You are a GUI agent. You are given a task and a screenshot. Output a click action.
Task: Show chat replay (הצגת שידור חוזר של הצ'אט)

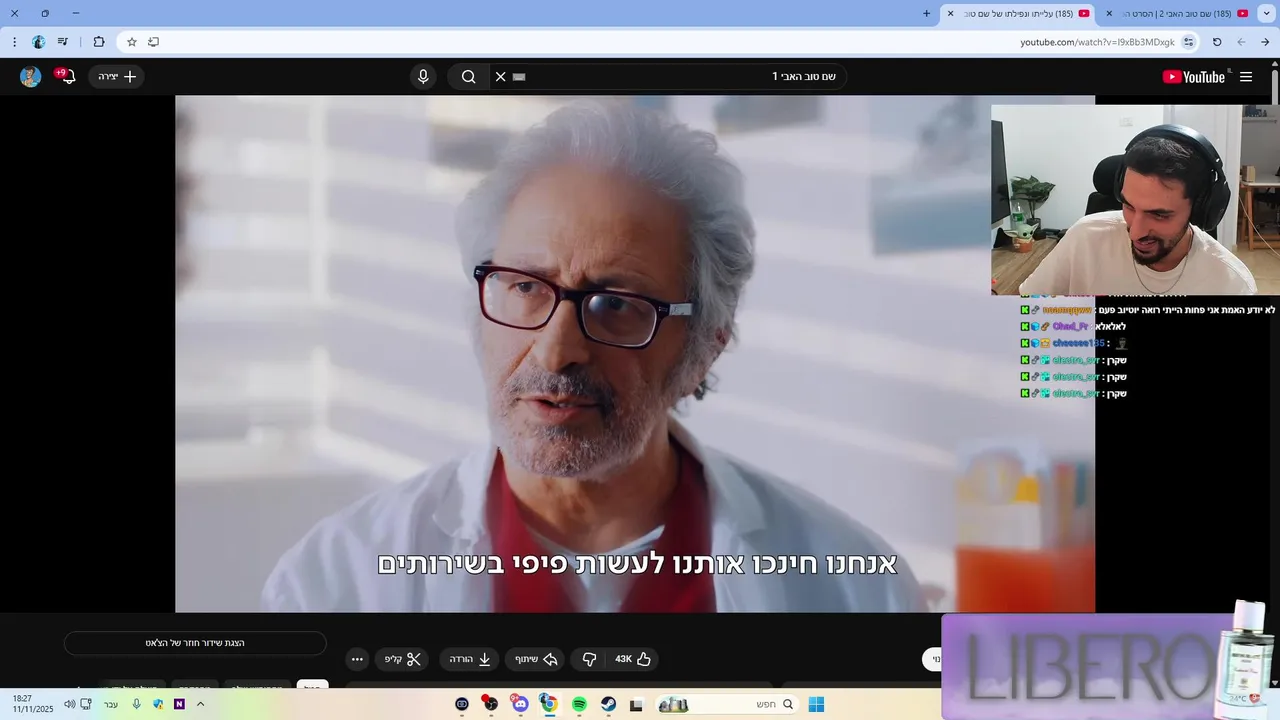(x=195, y=643)
